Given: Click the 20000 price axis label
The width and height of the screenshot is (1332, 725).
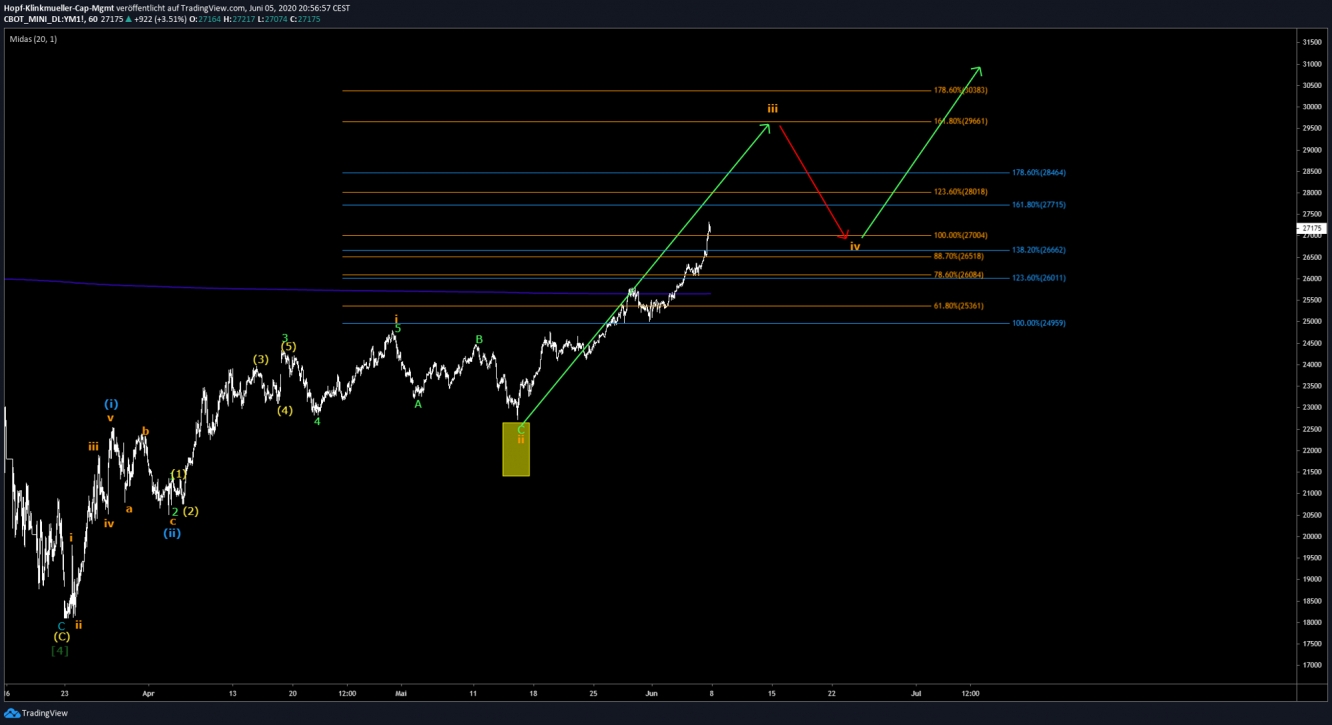Looking at the screenshot, I should [1310, 537].
